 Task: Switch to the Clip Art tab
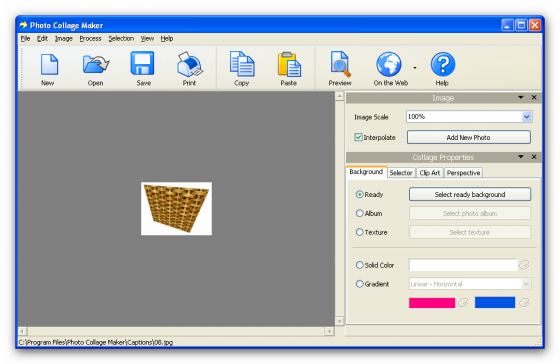click(430, 173)
